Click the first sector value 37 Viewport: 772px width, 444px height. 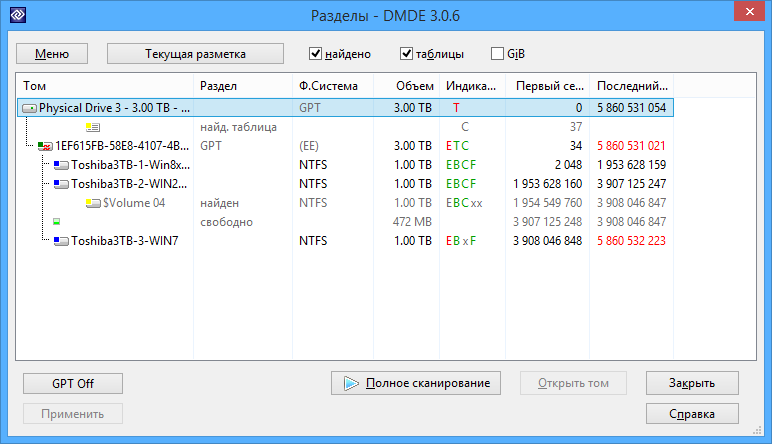[576, 127]
